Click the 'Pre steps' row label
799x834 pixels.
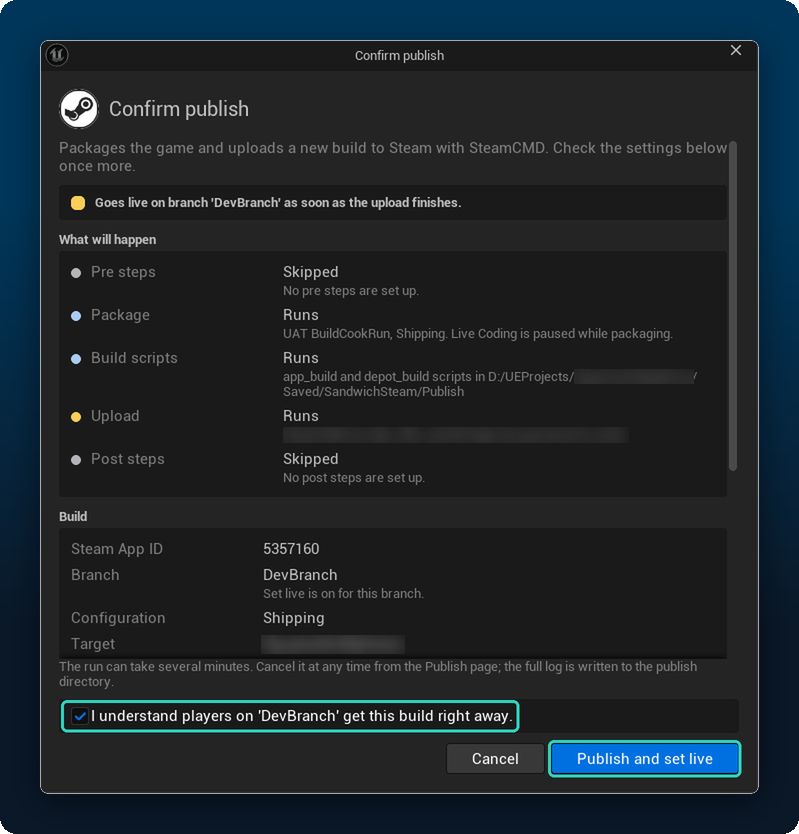tap(123, 272)
